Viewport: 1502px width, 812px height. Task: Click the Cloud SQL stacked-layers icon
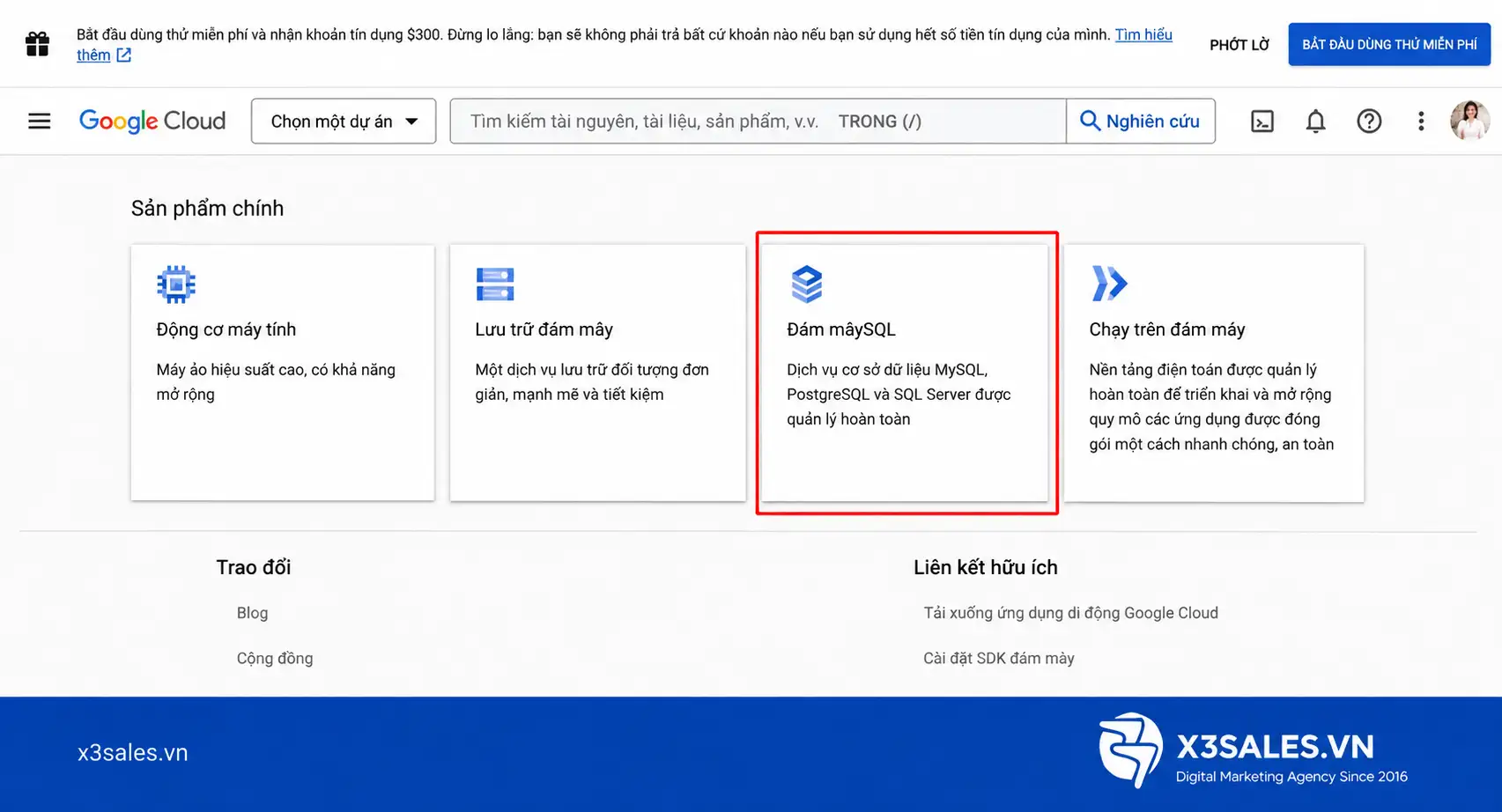[x=806, y=284]
